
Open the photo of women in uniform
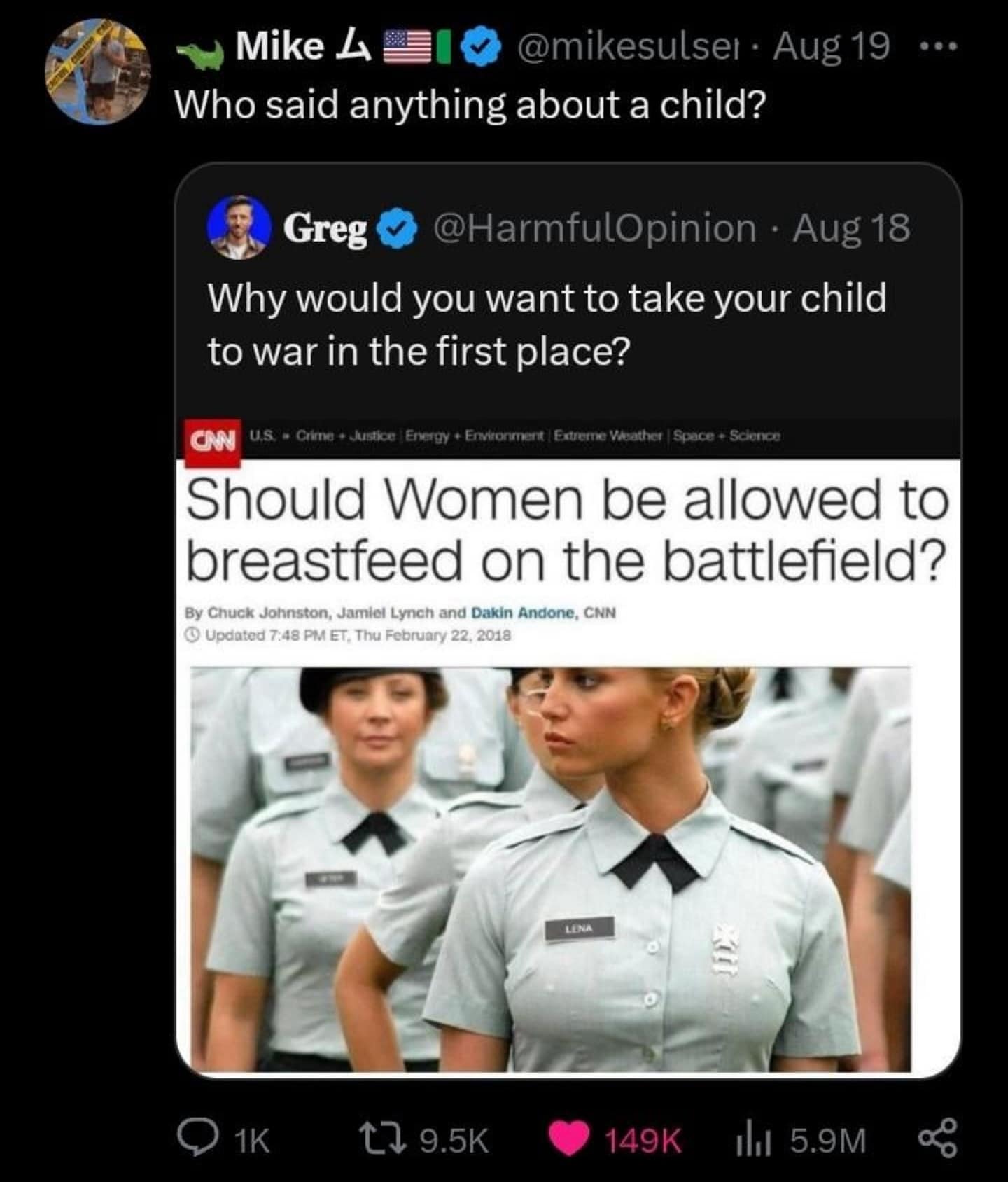[551, 869]
